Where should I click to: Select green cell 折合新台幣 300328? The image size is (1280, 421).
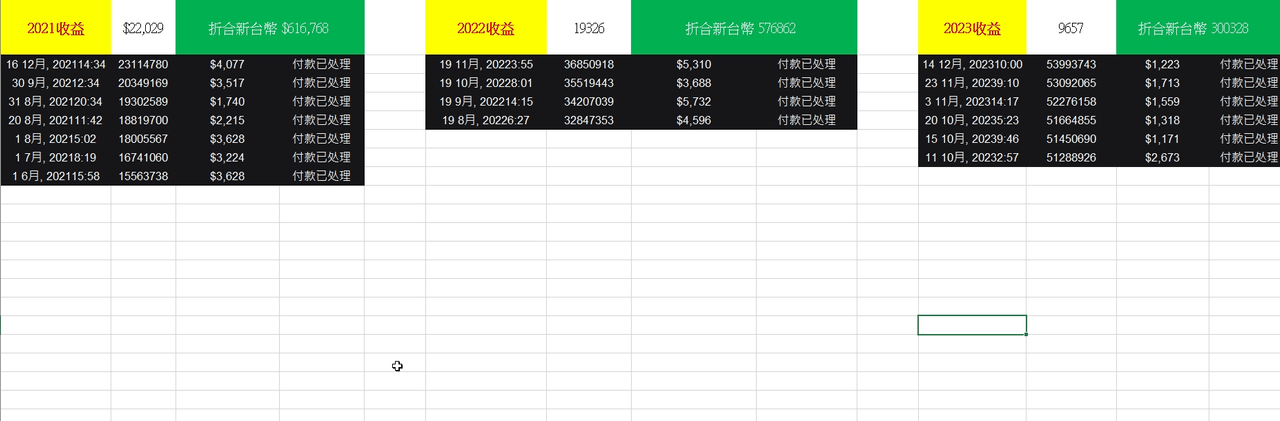tap(1198, 28)
